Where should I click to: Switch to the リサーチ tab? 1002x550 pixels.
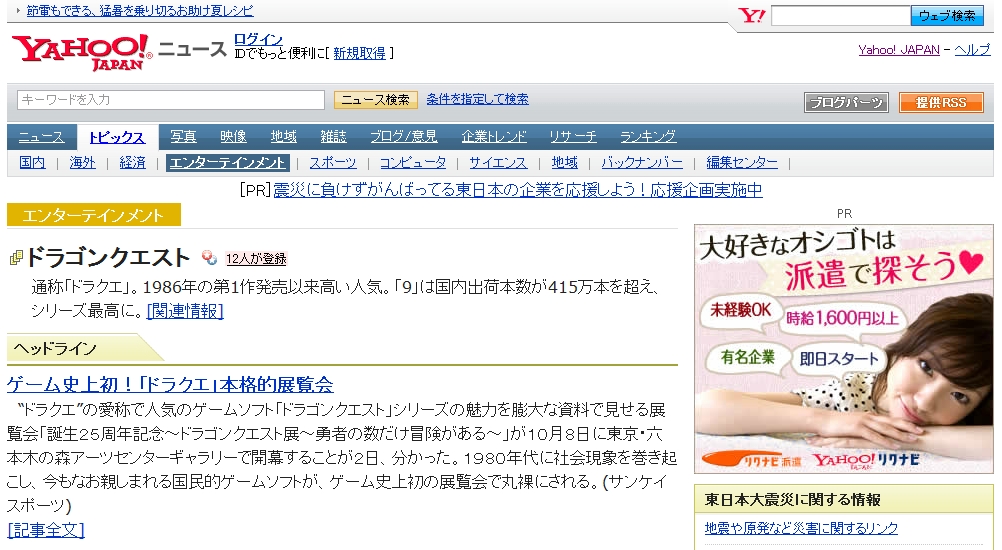click(573, 137)
